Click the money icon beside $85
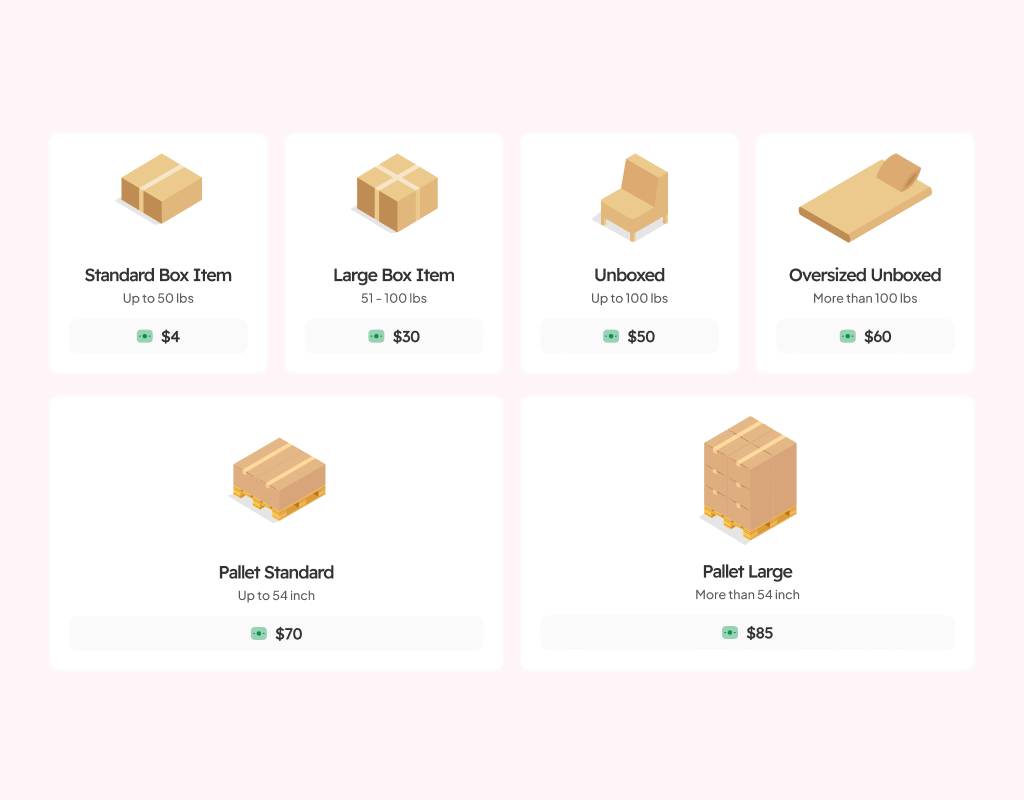This screenshot has width=1024, height=800. point(730,633)
